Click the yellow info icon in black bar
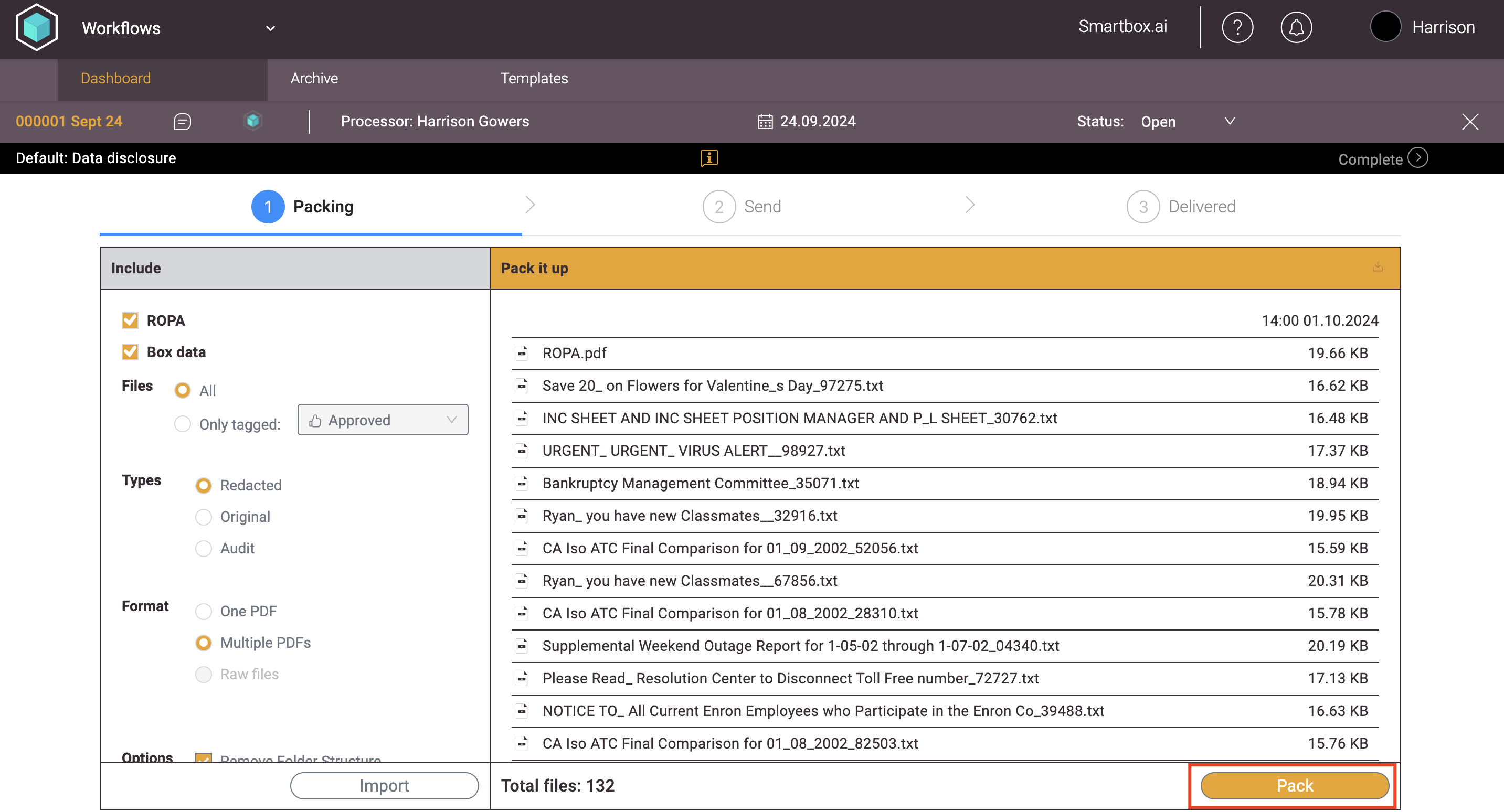Screen dimensions: 1504x812 click(709, 157)
